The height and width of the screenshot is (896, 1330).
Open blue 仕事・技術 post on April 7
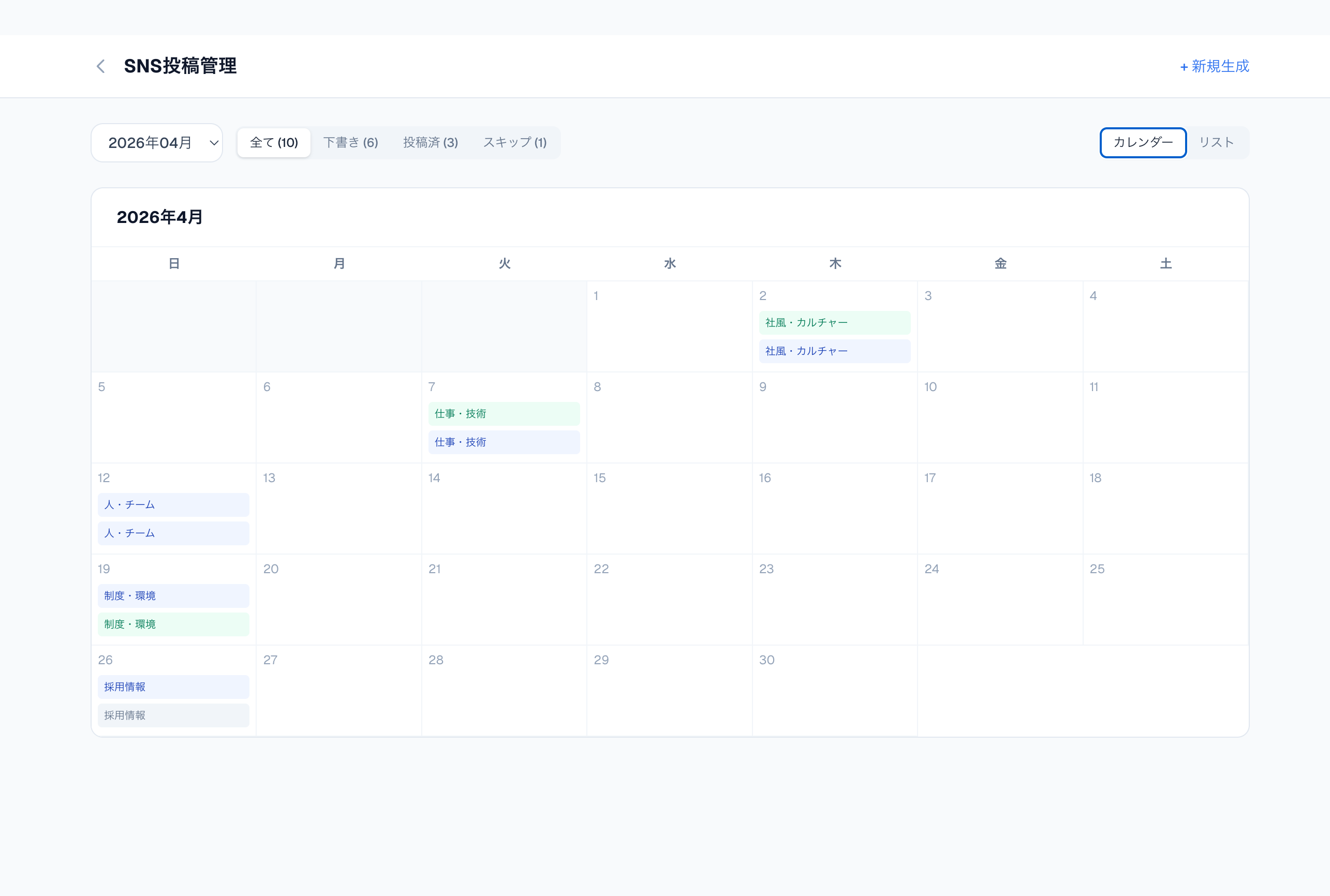(504, 442)
